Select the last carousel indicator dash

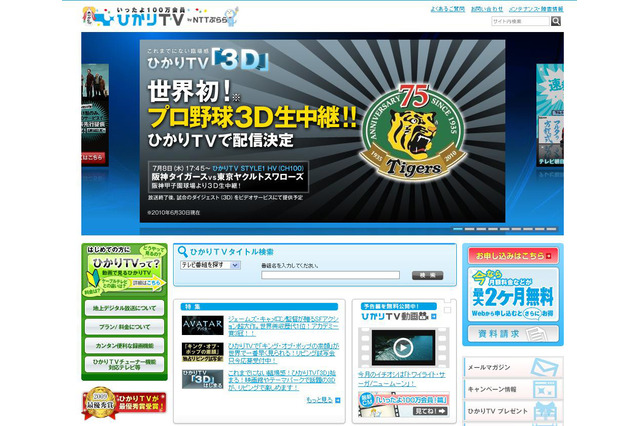551,229
